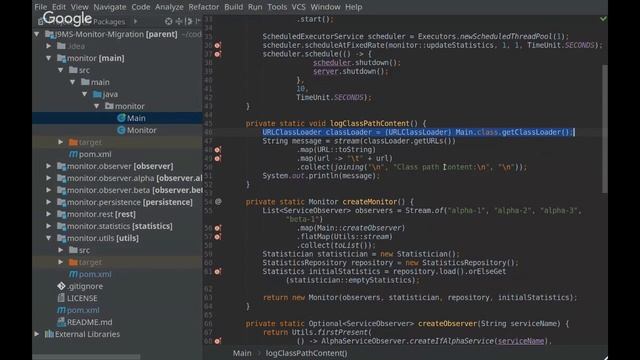Click Project panel horizontal scrollbar
Screen dimensions: 640x360
[87, 357]
